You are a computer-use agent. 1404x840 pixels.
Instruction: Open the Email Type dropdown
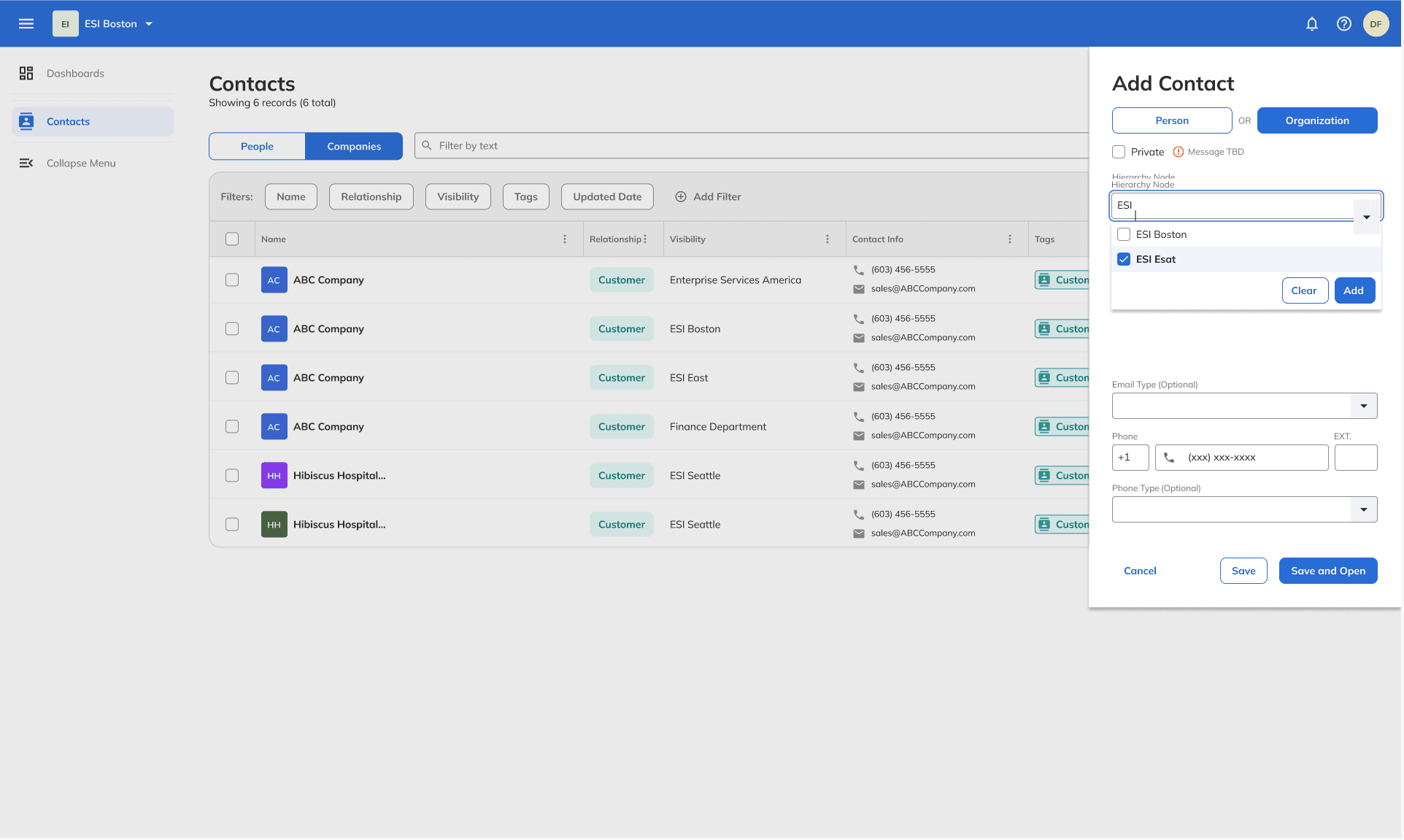pyautogui.click(x=1363, y=406)
